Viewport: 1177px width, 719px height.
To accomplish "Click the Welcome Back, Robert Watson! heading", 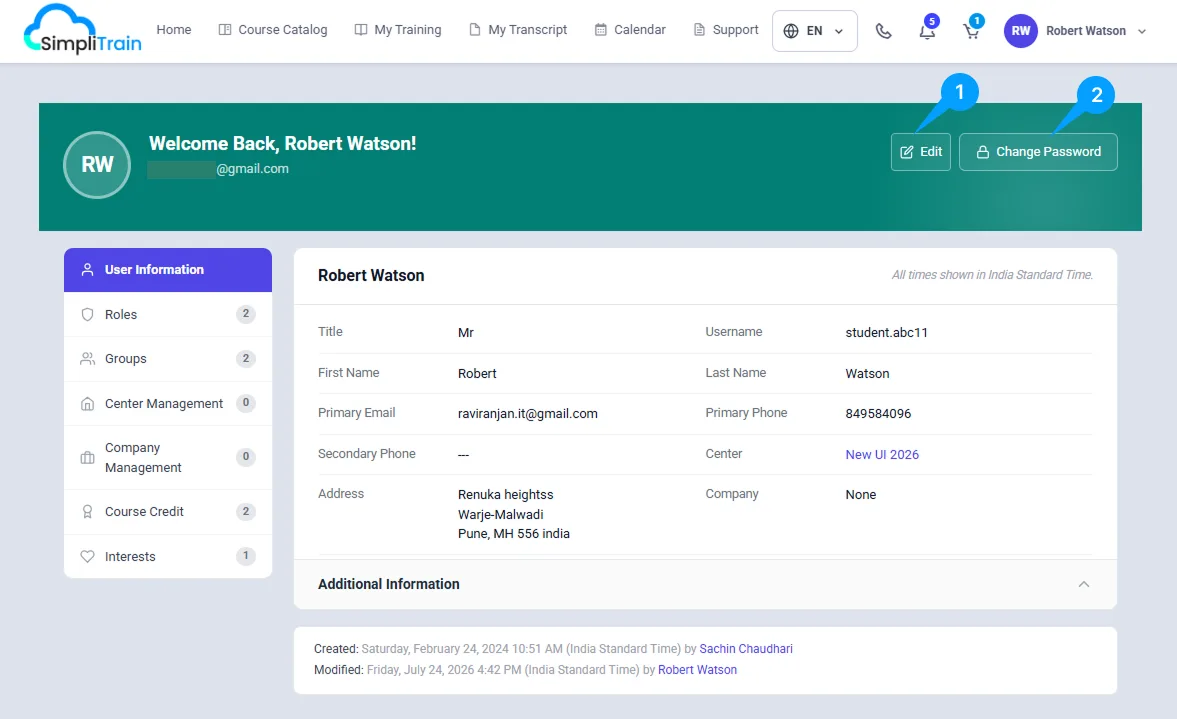I will tap(282, 143).
